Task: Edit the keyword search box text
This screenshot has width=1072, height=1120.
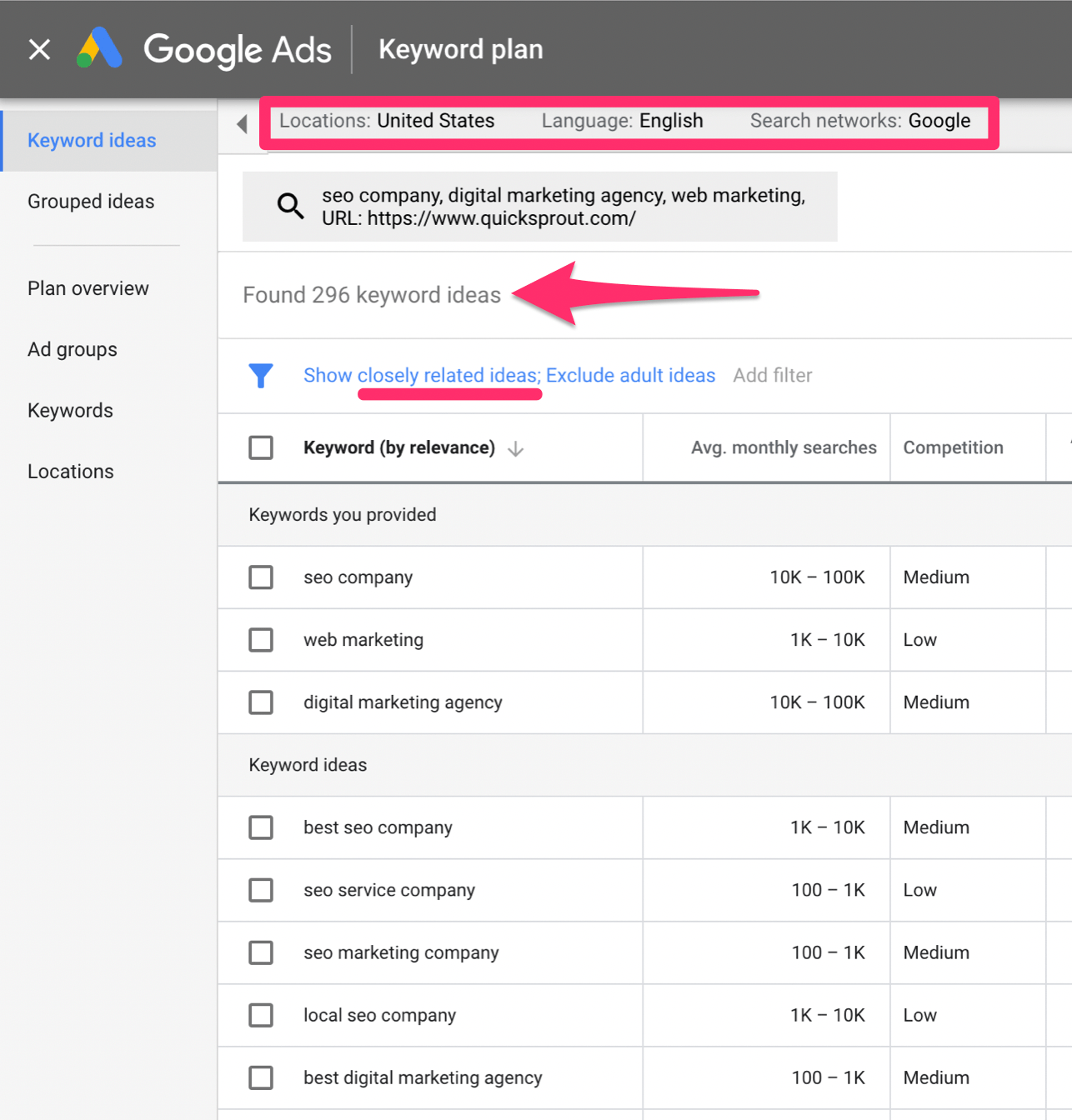Action: click(540, 207)
